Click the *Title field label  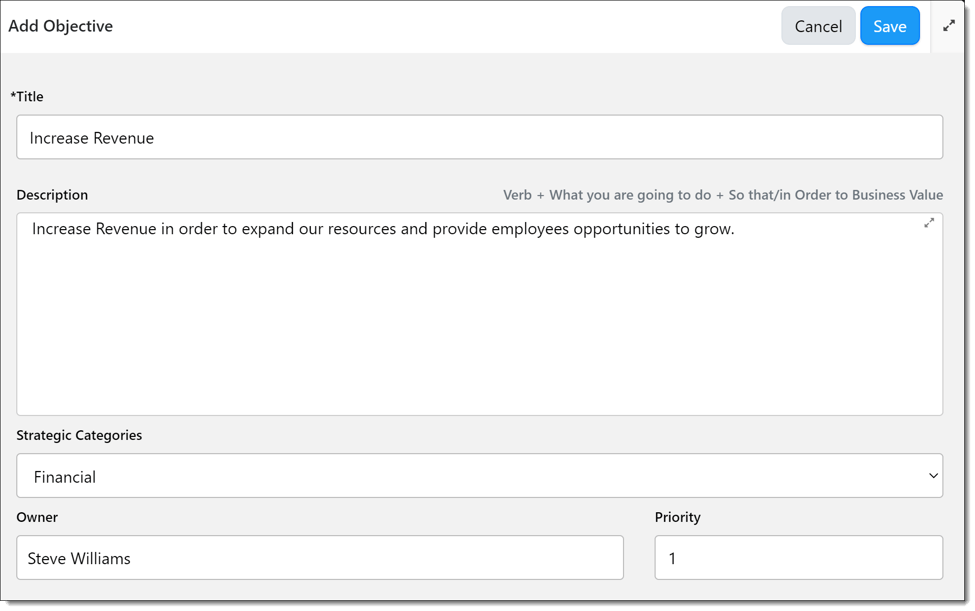pos(29,96)
